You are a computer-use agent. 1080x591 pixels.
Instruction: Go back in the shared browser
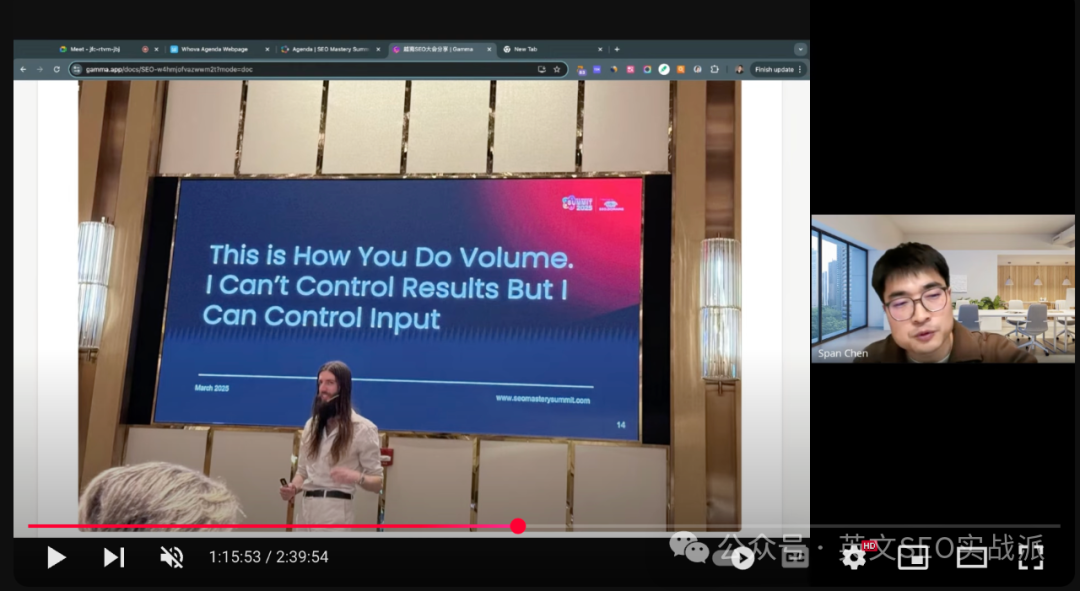point(23,70)
